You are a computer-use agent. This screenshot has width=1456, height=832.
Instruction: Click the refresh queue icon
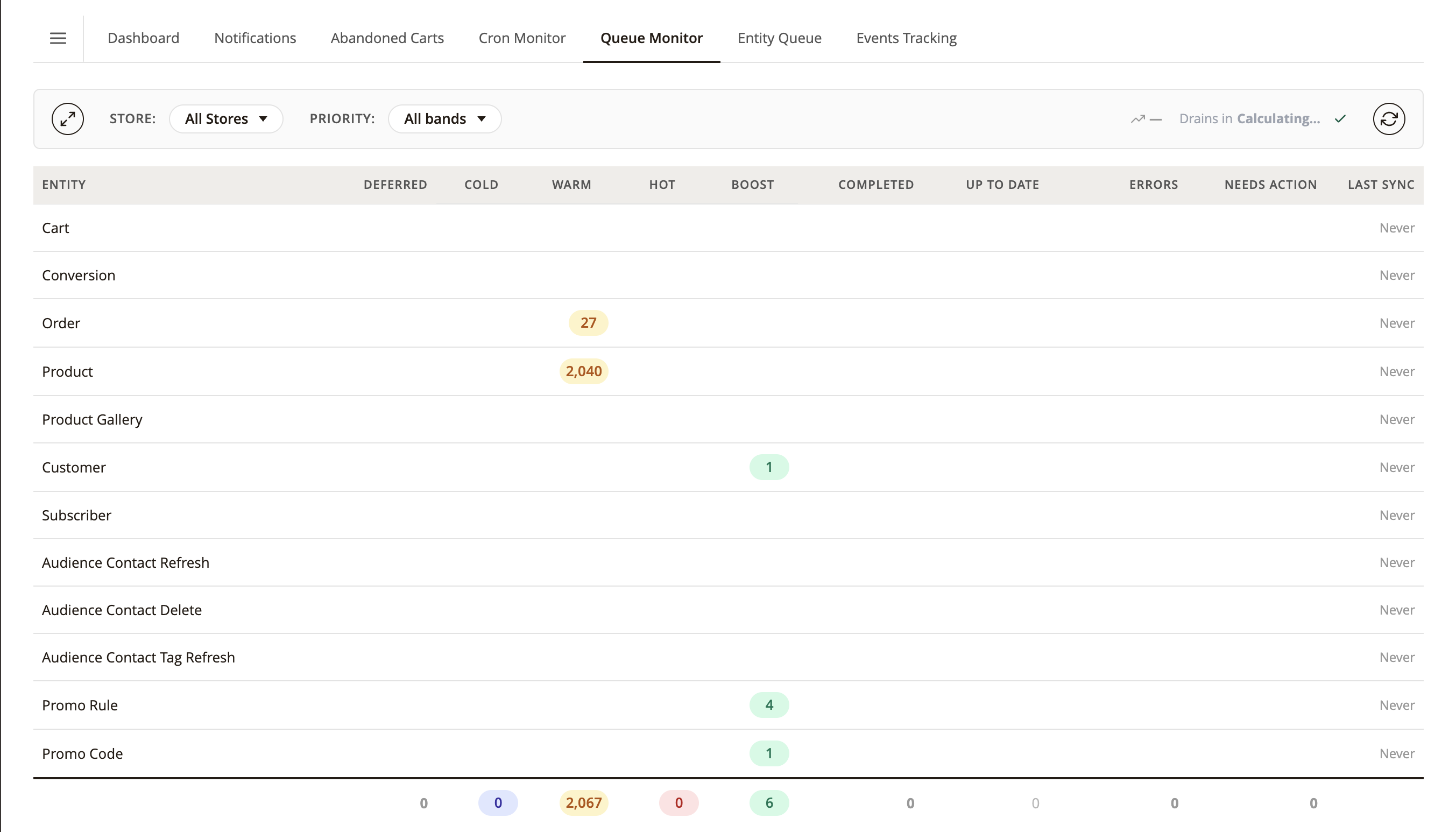[1389, 119]
